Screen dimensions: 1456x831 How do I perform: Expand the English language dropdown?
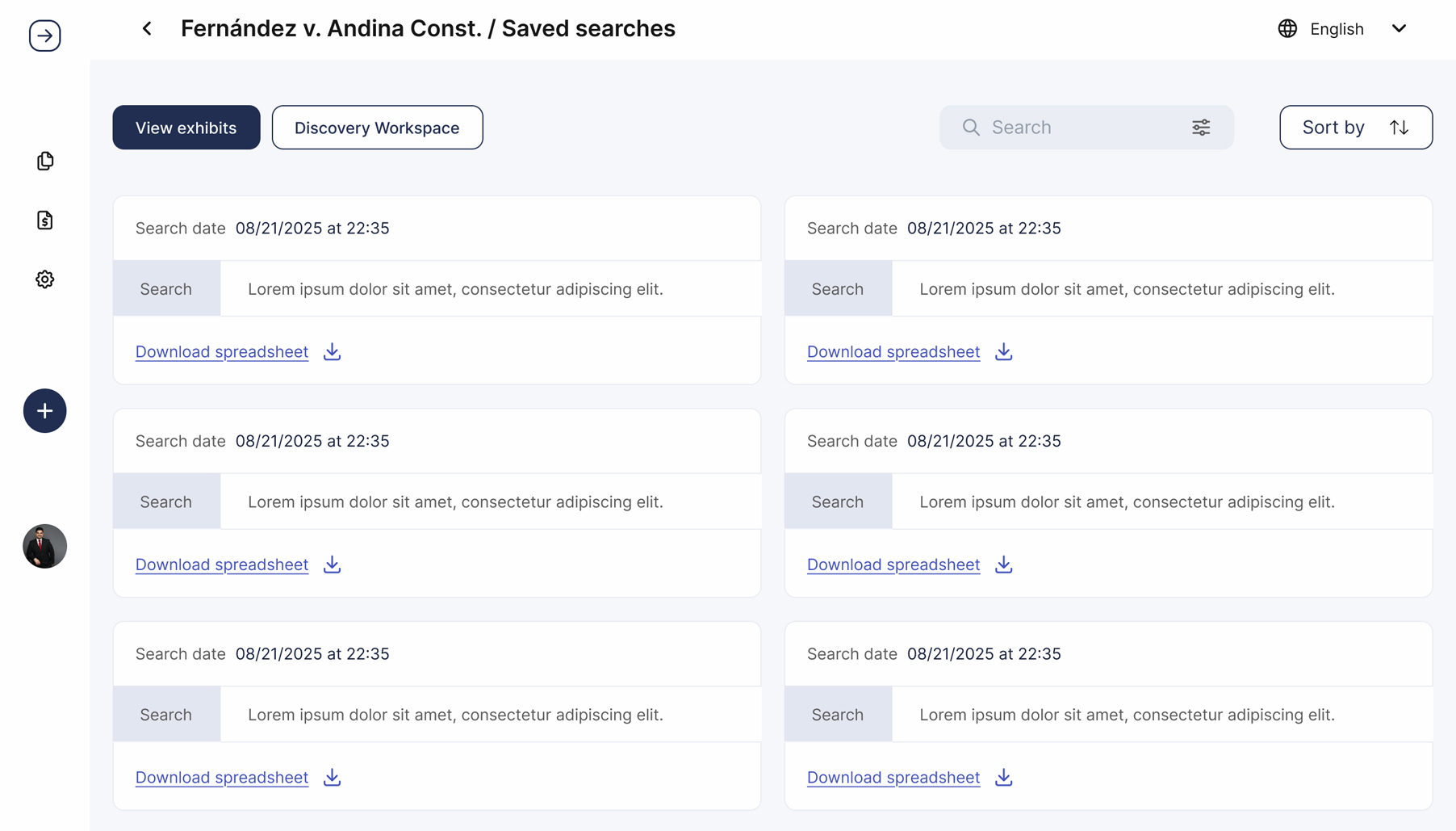pyautogui.click(x=1399, y=28)
